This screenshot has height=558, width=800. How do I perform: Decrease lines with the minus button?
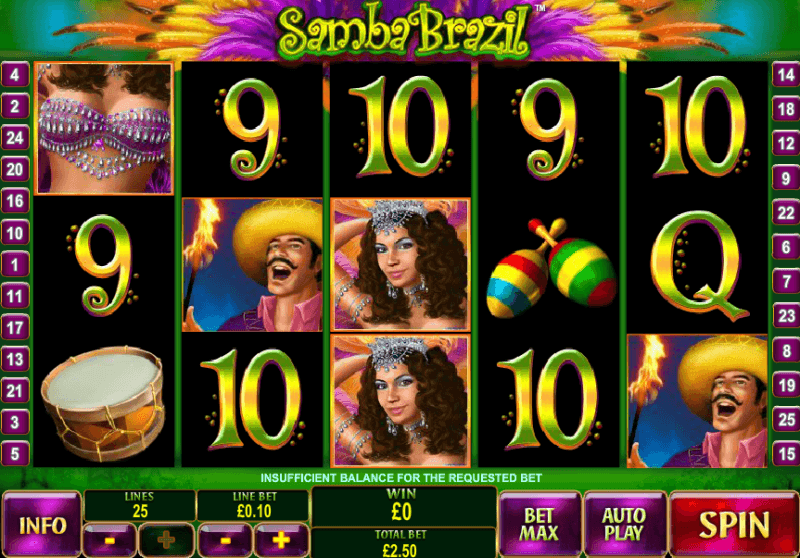[109, 539]
